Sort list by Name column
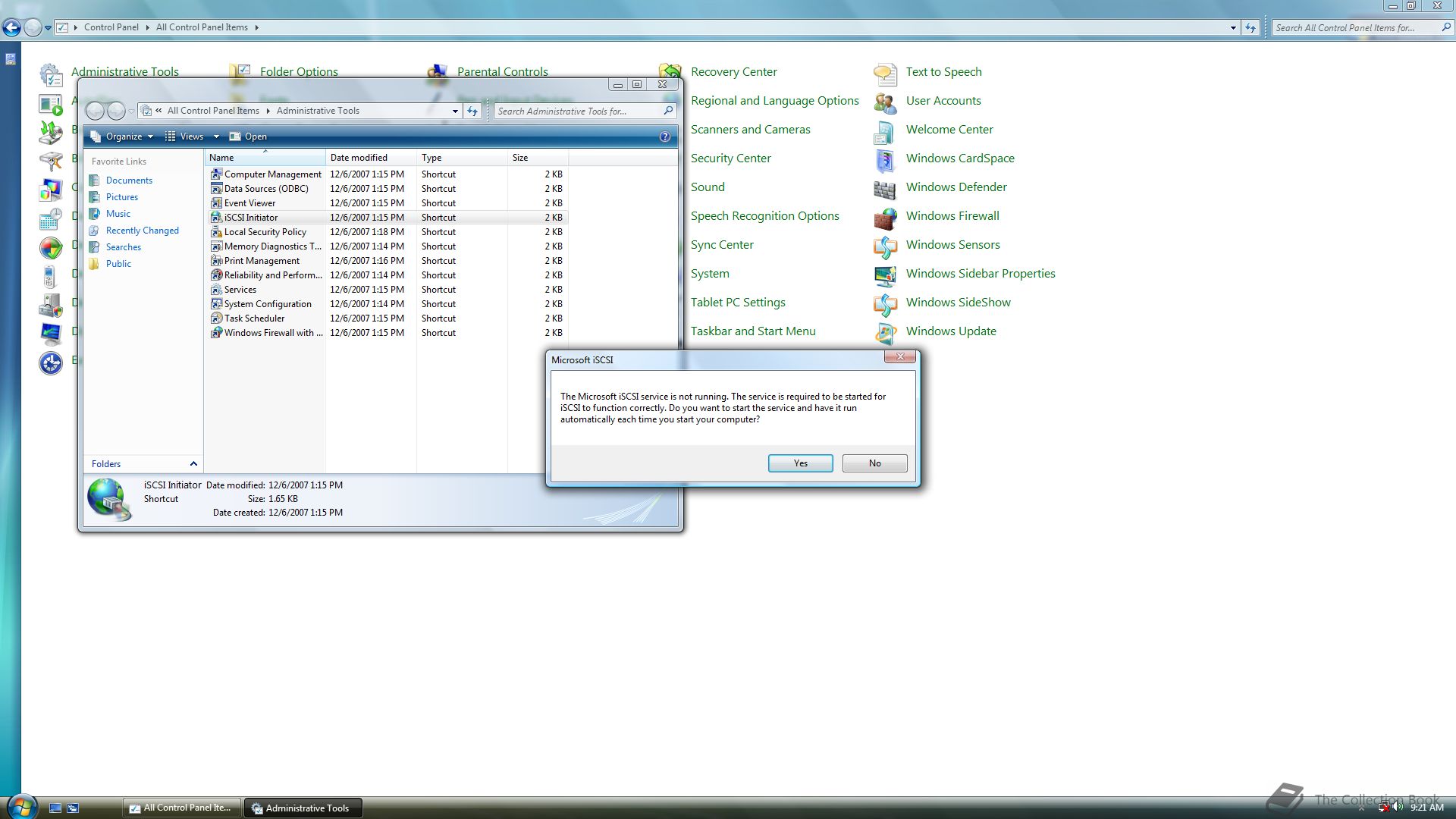Screen dimensions: 1456x819 click(265, 158)
